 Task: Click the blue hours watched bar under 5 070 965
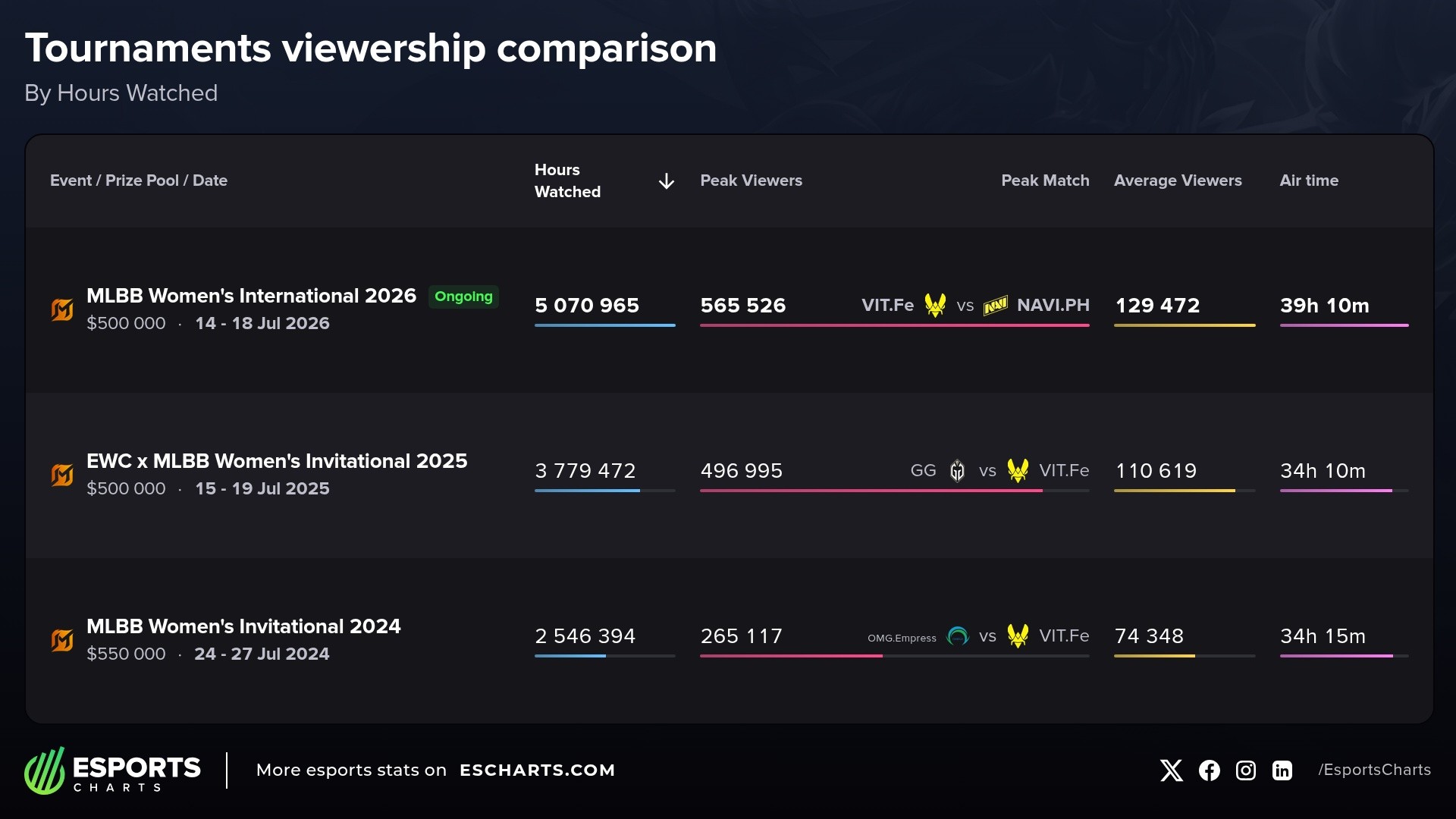604,325
